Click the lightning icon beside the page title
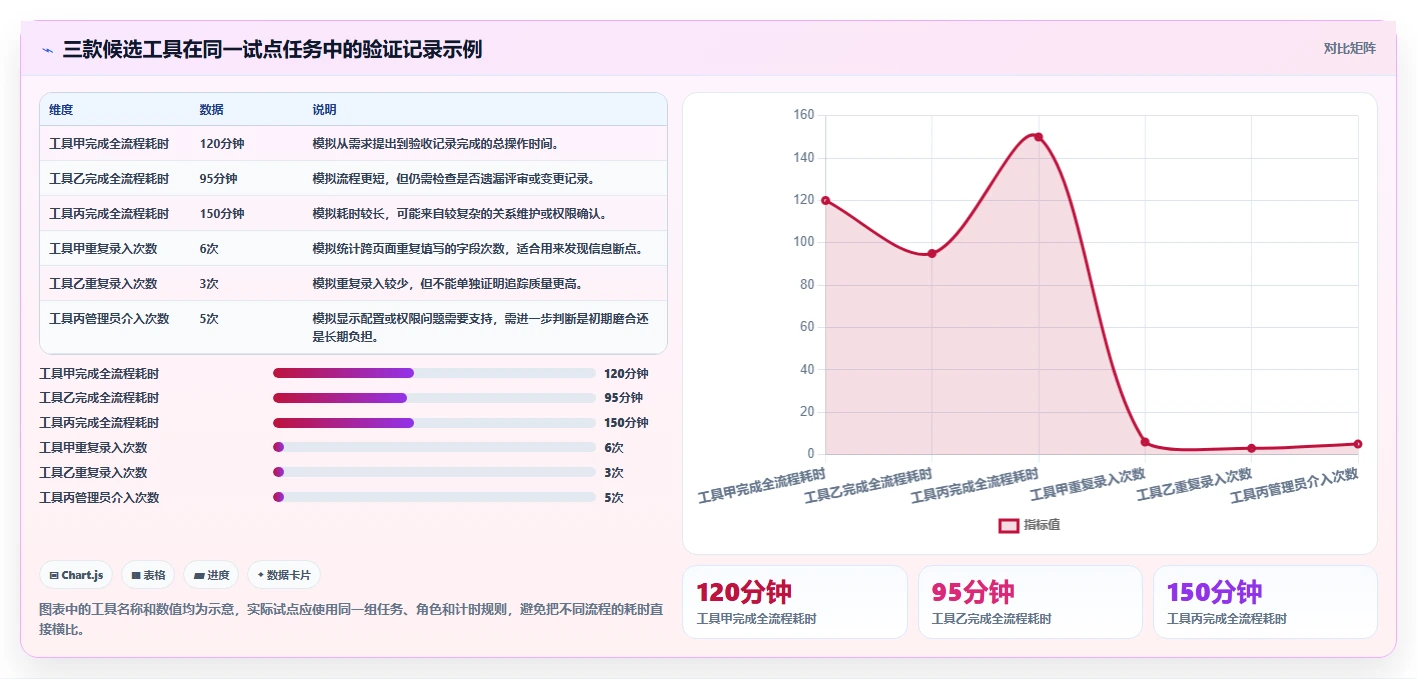Screen dimensions: 1417x679 (x=48, y=50)
